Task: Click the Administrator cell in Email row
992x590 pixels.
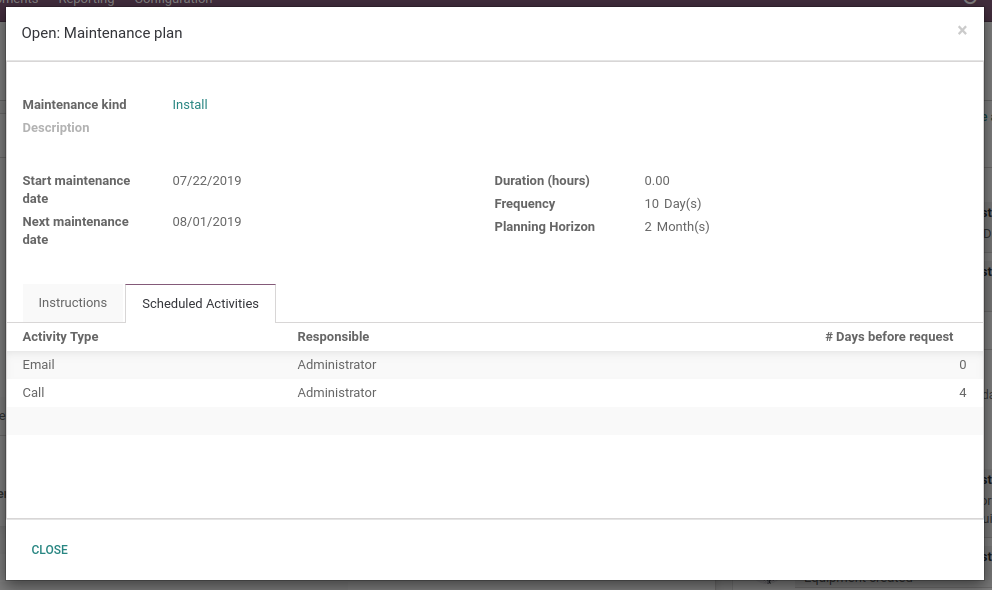Action: click(x=337, y=364)
